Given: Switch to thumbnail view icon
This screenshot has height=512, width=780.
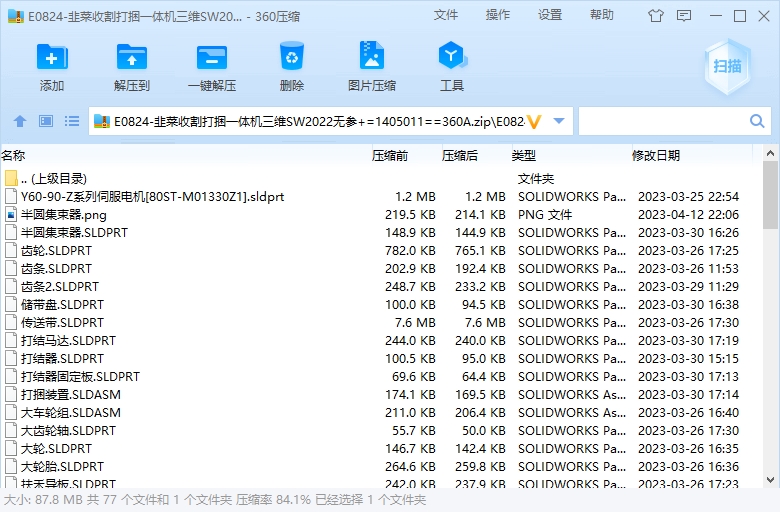Looking at the screenshot, I should 46,121.
